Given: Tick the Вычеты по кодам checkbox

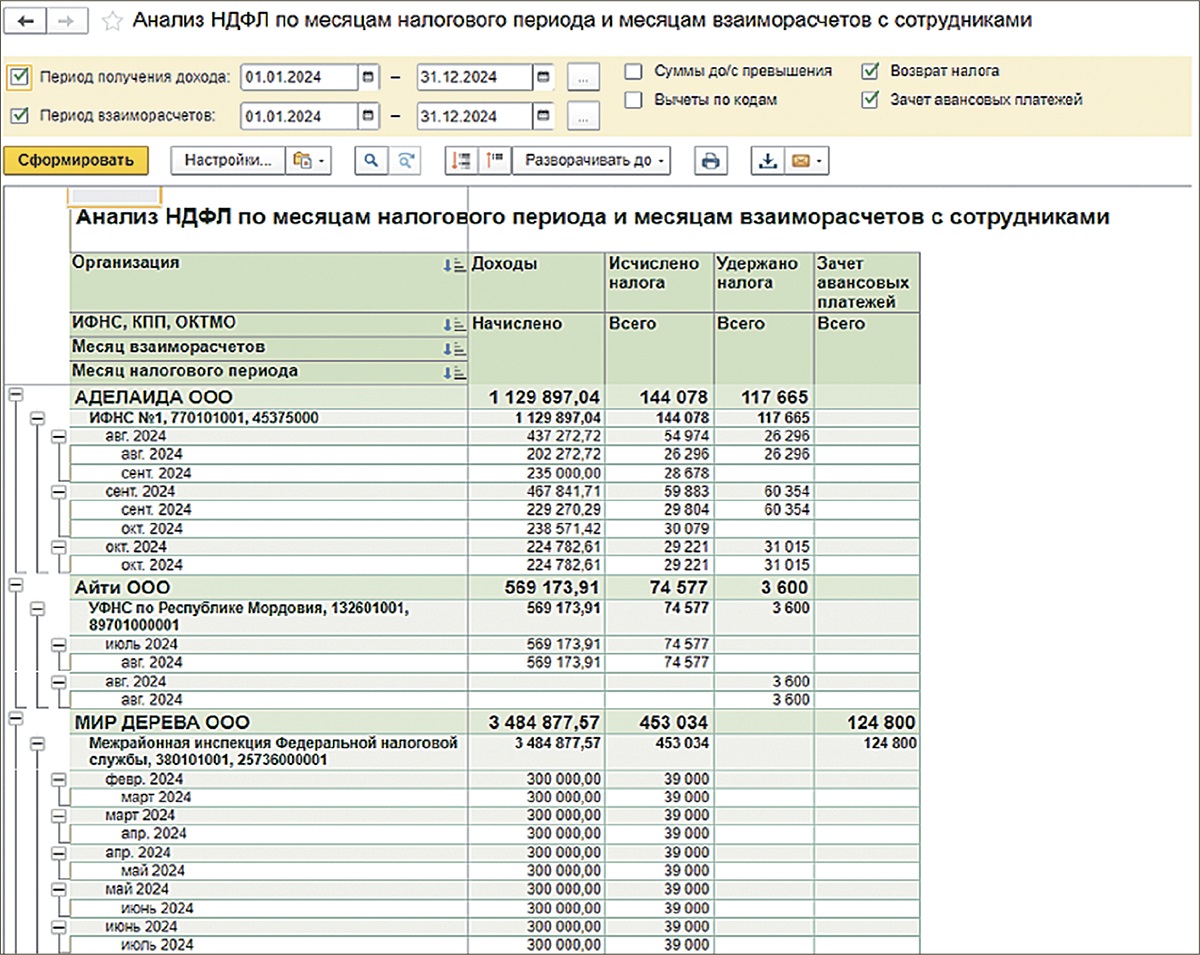Looking at the screenshot, I should 633,100.
